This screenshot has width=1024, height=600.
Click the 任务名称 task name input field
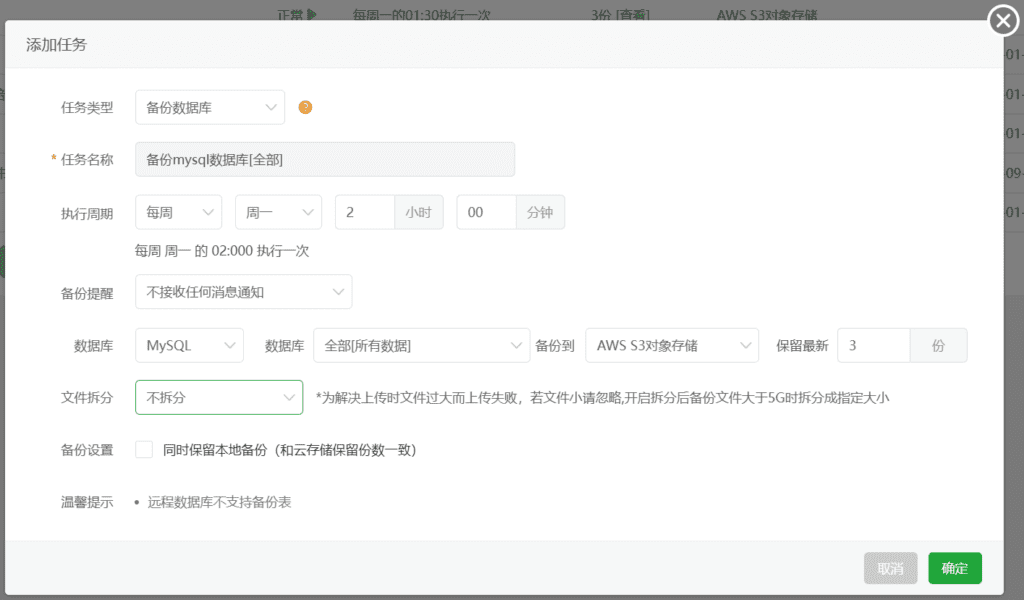click(x=325, y=159)
